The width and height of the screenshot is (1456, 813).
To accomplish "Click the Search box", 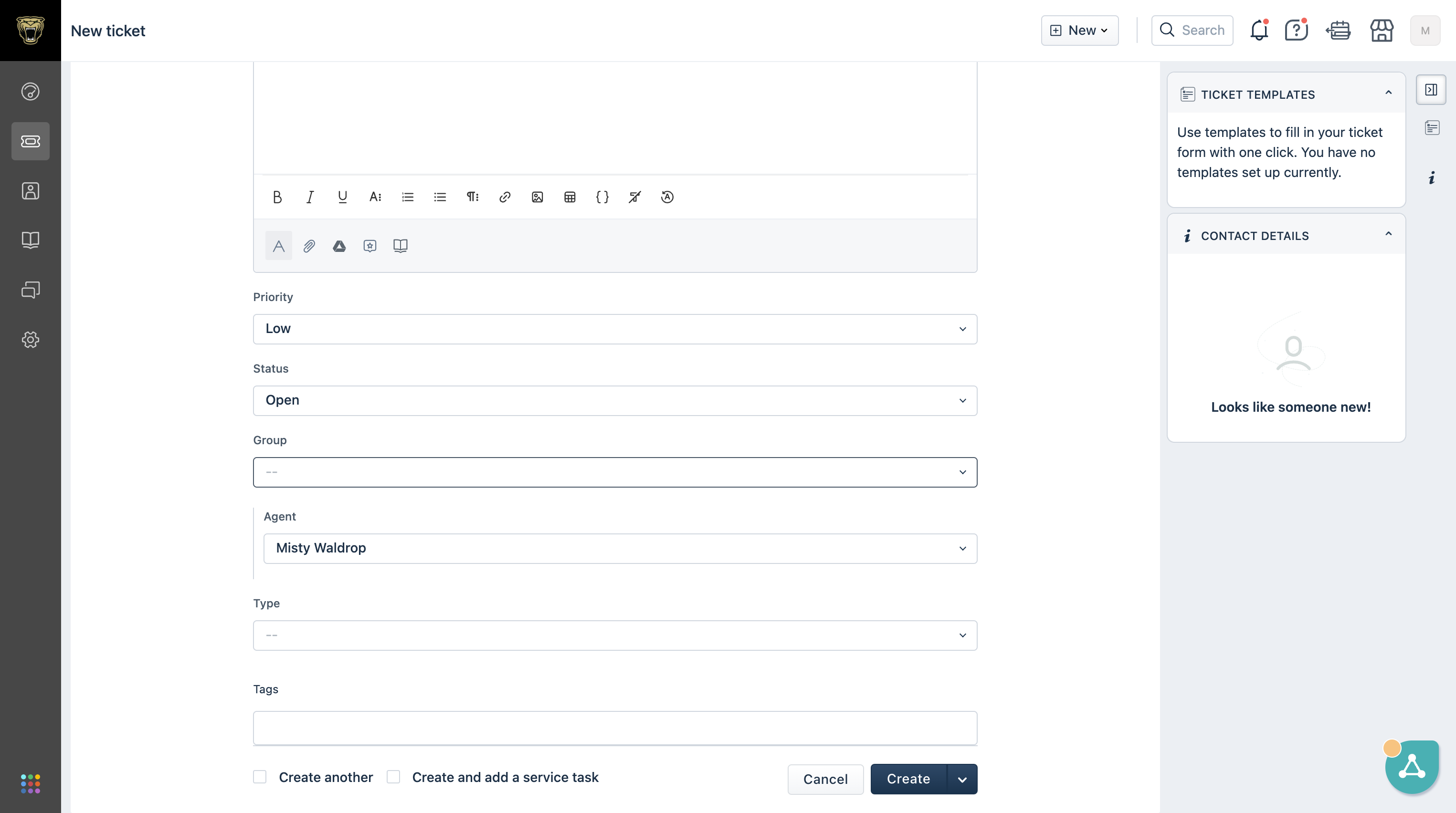I will [x=1192, y=31].
